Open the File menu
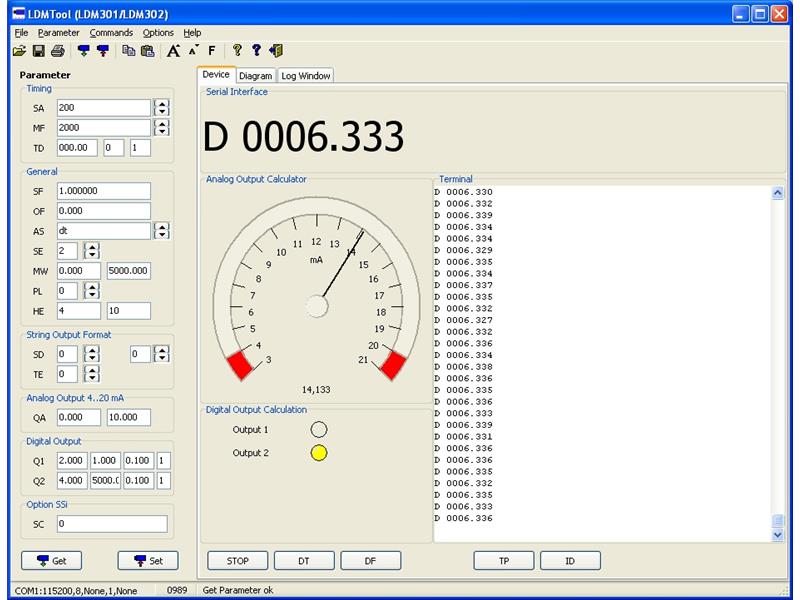Viewport: 800px width, 600px height. (x=21, y=33)
